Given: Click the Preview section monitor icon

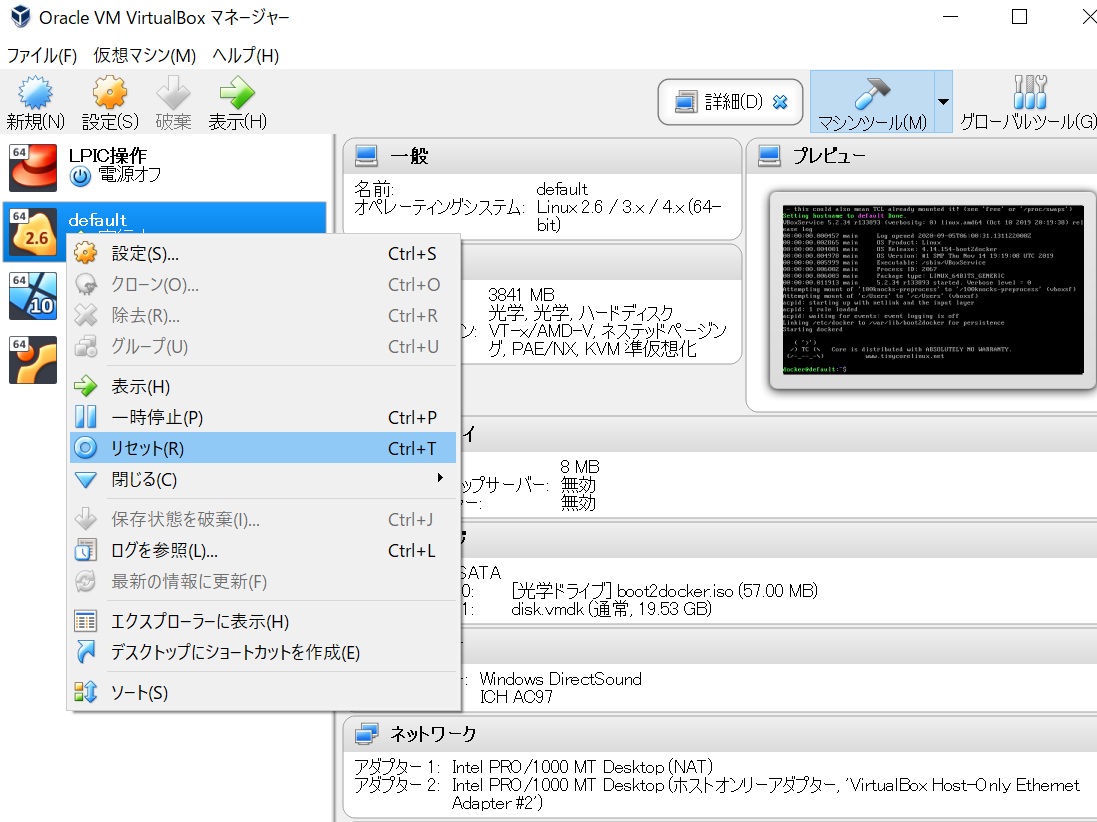Looking at the screenshot, I should (x=770, y=156).
